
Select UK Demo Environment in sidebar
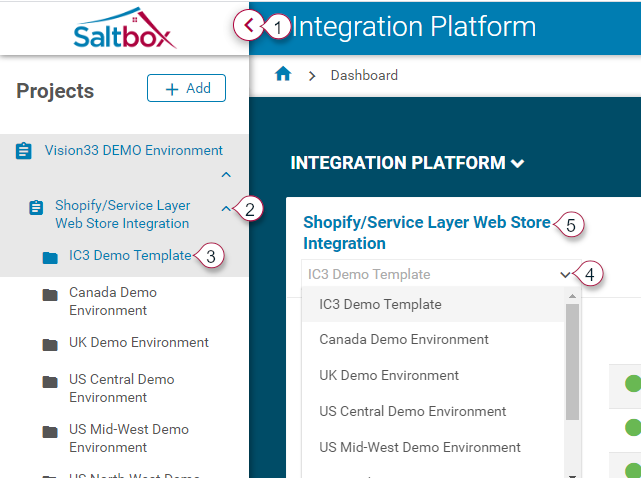139,342
